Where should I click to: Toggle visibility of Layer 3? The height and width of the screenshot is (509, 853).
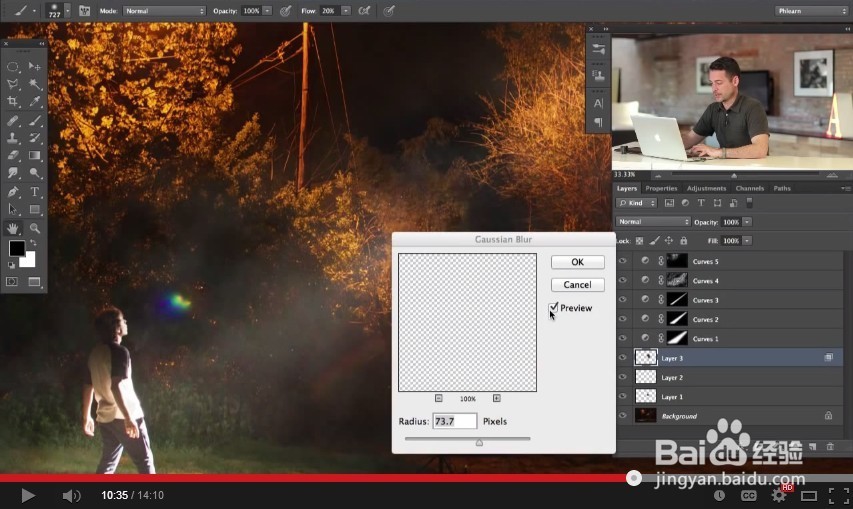coord(623,358)
